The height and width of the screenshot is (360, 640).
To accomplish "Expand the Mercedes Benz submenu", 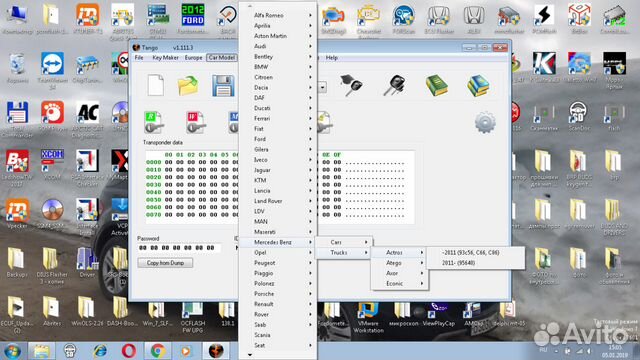I will (x=278, y=242).
